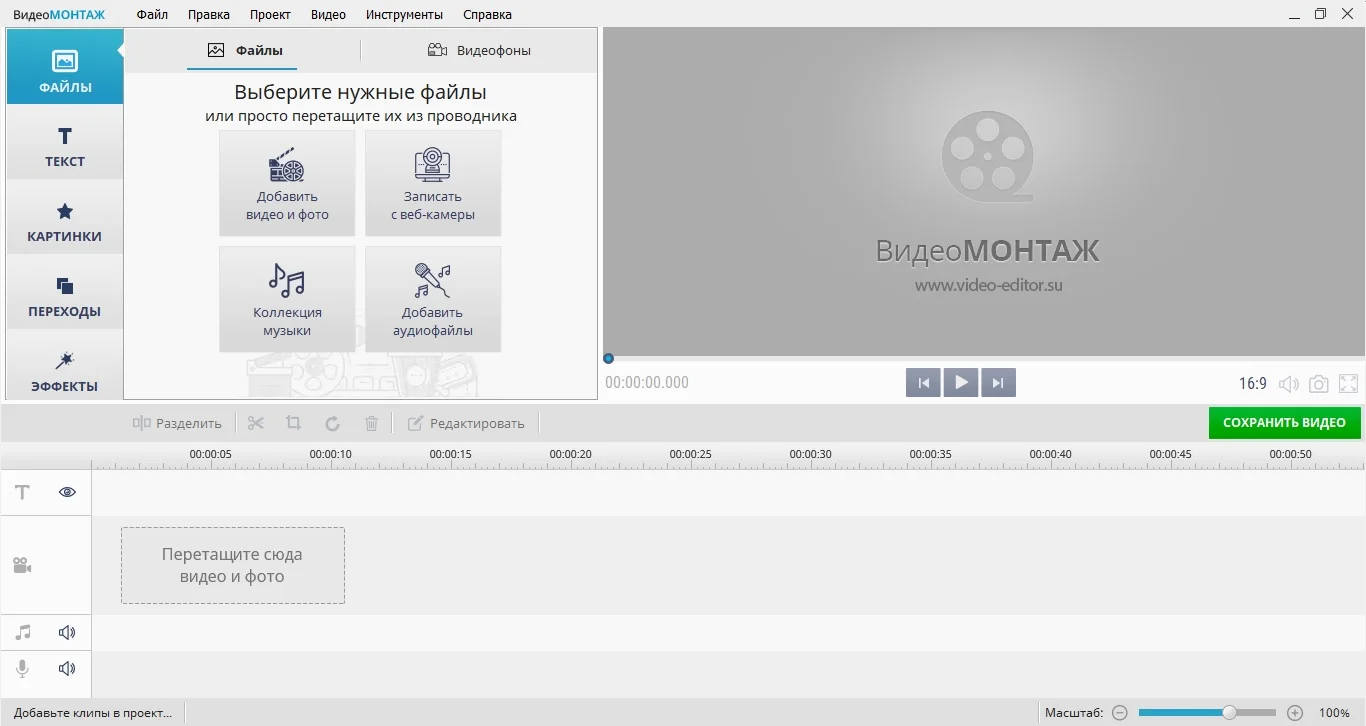The width and height of the screenshot is (1366, 726).
Task: Click the Редактировать edit button
Action: pos(466,423)
